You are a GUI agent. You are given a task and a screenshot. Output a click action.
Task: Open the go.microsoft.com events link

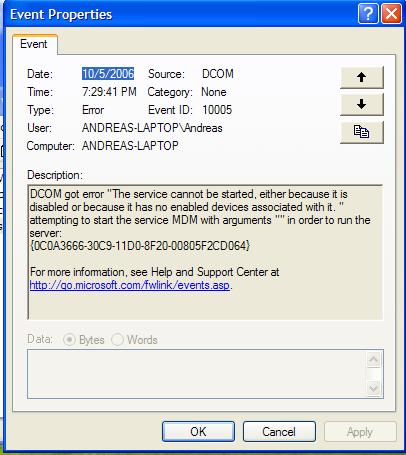pyautogui.click(x=130, y=285)
